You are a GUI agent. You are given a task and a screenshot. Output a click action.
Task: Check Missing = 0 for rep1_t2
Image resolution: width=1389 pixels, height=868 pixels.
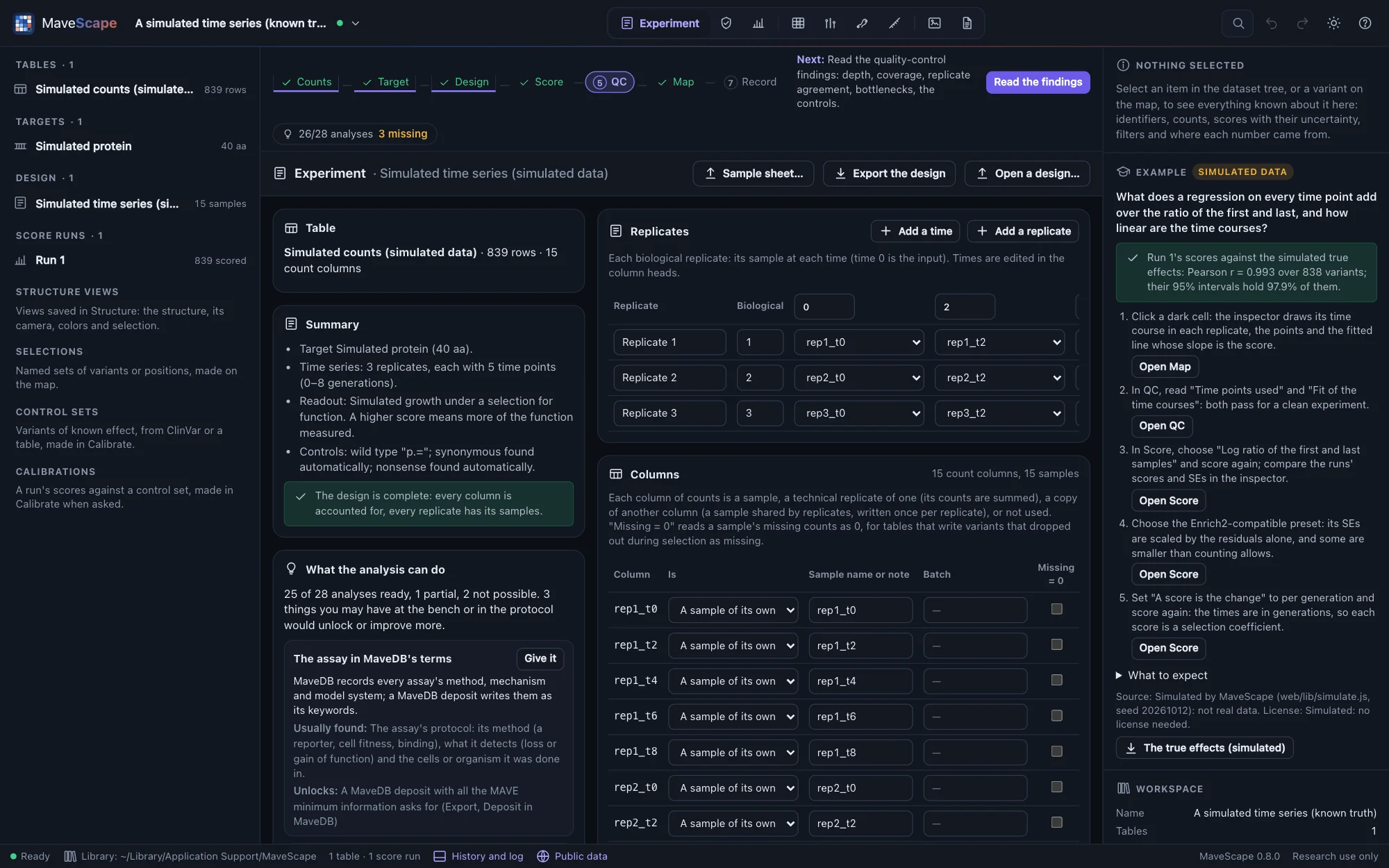pyautogui.click(x=1056, y=644)
